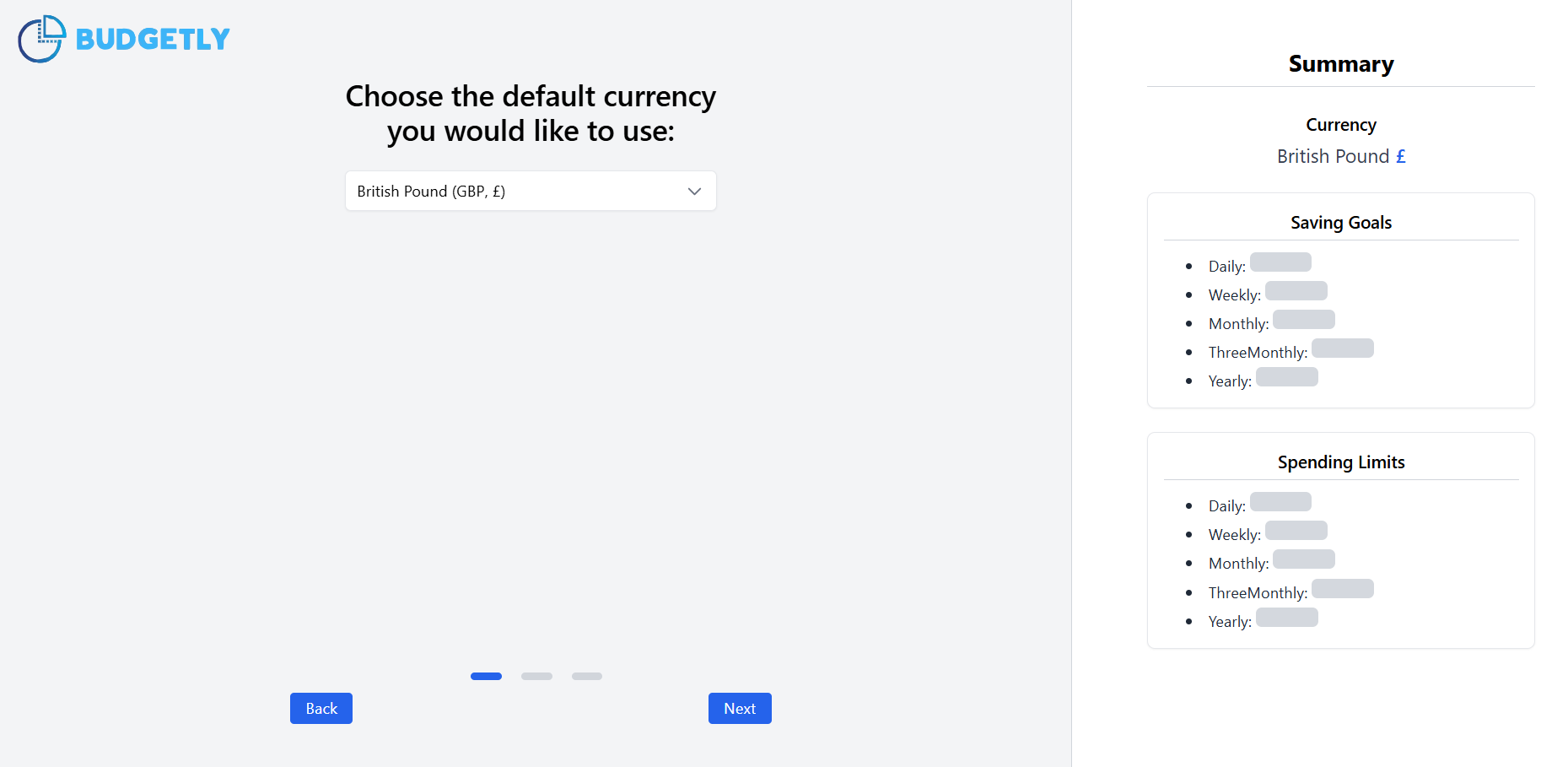
Task: Click Spending Limits Daily placeholder value
Action: coord(1280,502)
